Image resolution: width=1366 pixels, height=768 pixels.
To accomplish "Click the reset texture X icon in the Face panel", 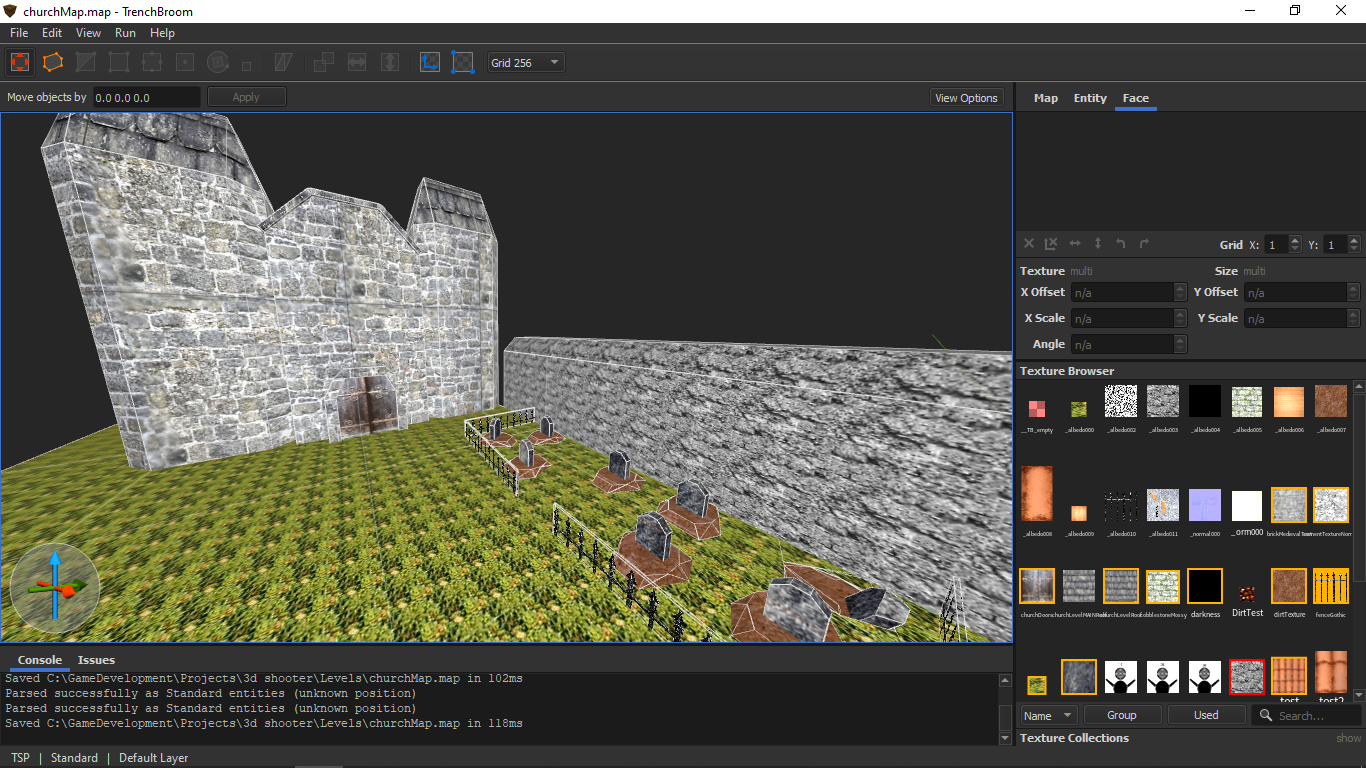I will click(1029, 244).
